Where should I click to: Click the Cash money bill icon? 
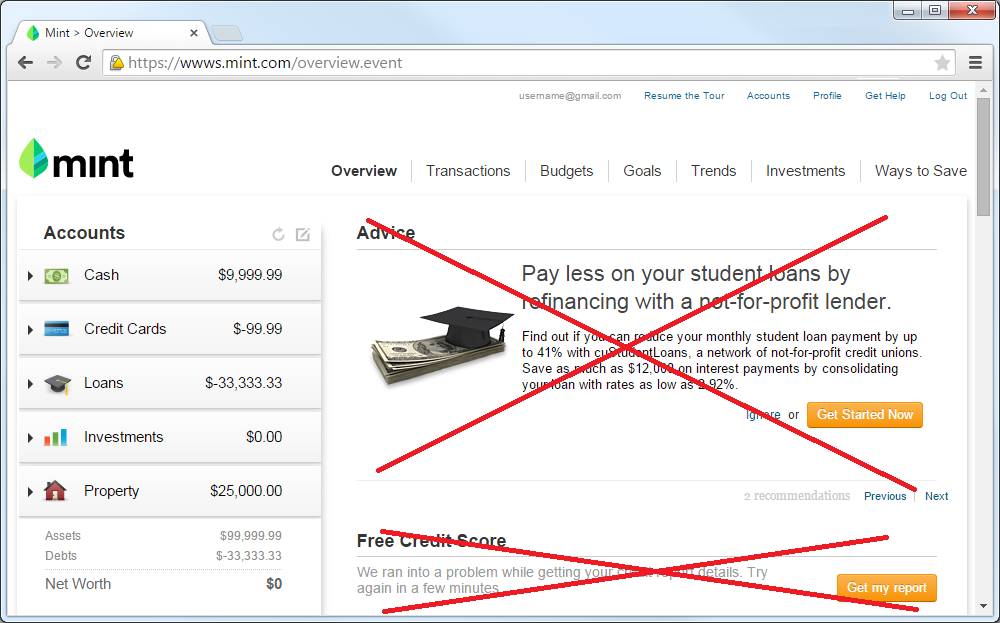coord(56,275)
